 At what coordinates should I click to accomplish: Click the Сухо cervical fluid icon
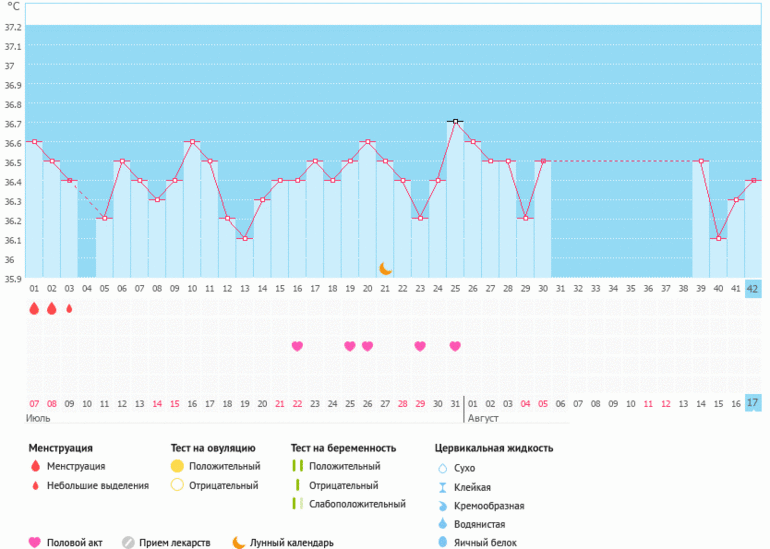click(x=442, y=467)
